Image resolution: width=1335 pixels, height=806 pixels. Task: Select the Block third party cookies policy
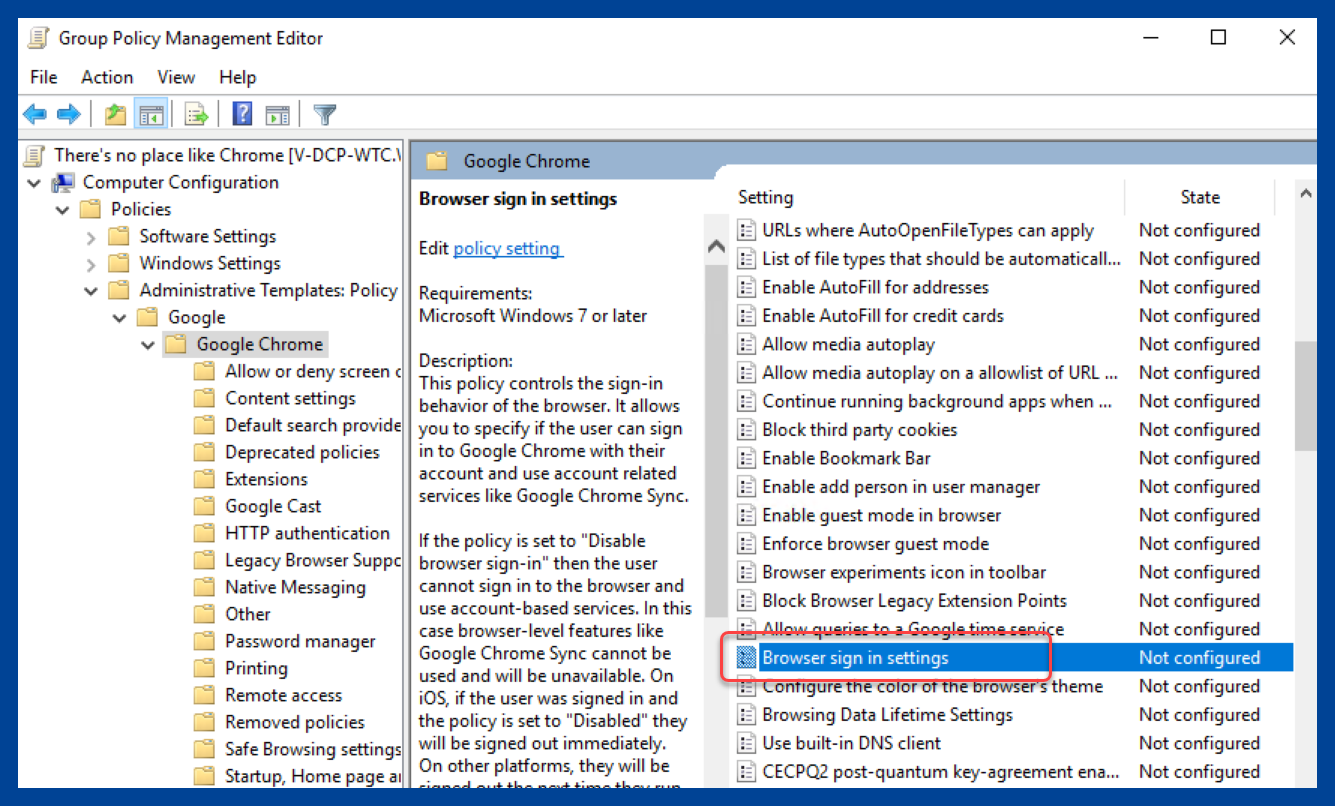(x=858, y=429)
